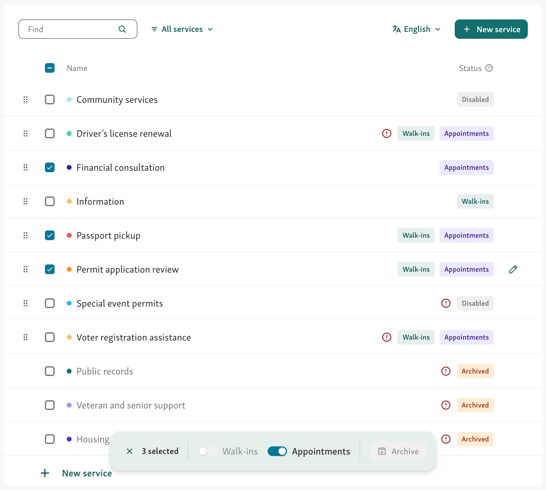546x490 pixels.
Task: Click the warning icon on Public records row
Action: tap(446, 371)
